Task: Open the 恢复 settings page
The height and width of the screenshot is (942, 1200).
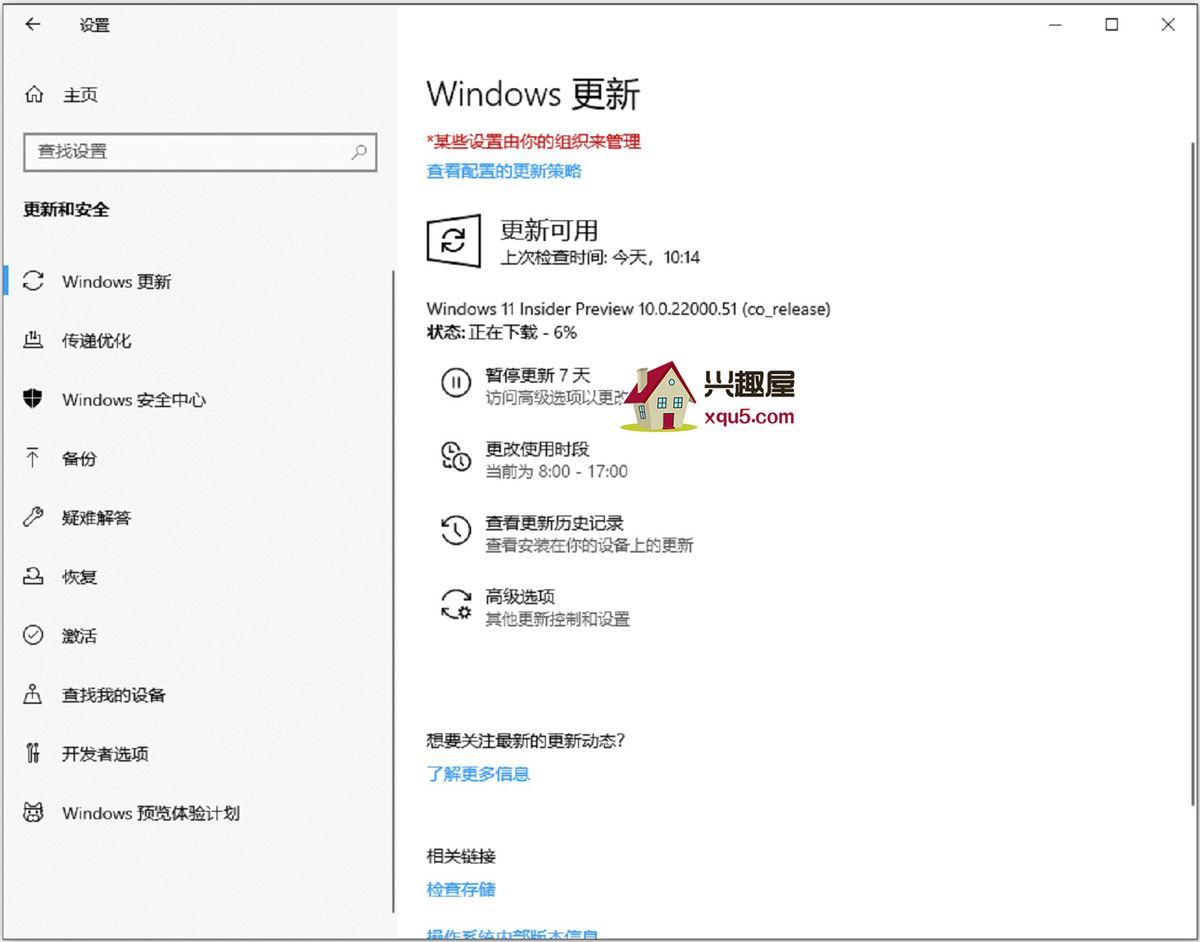Action: point(80,576)
